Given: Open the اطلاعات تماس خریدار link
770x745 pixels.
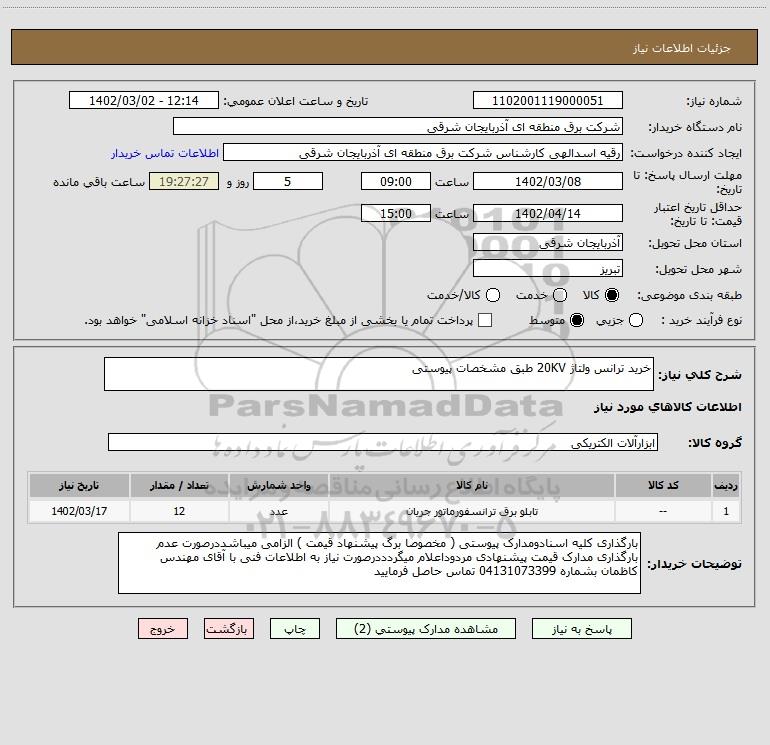Looking at the screenshot, I should coord(165,153).
